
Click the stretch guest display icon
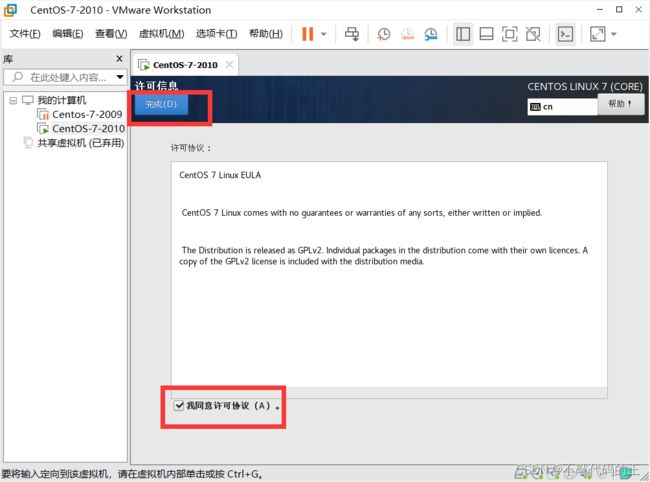pos(597,34)
